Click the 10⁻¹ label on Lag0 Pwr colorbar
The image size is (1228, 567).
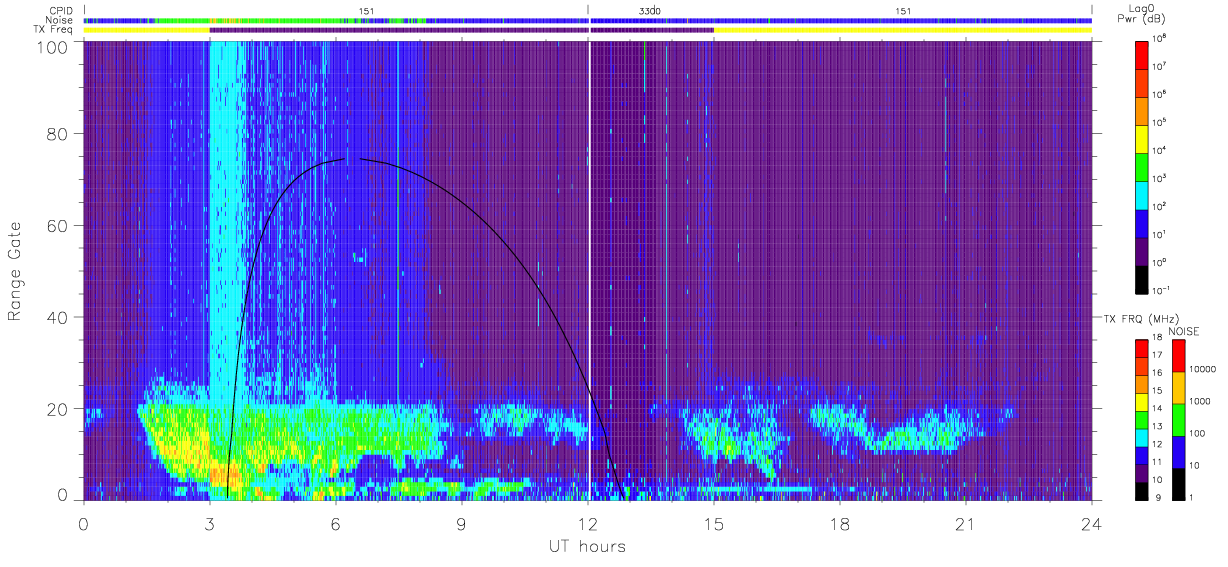(x=1162, y=290)
